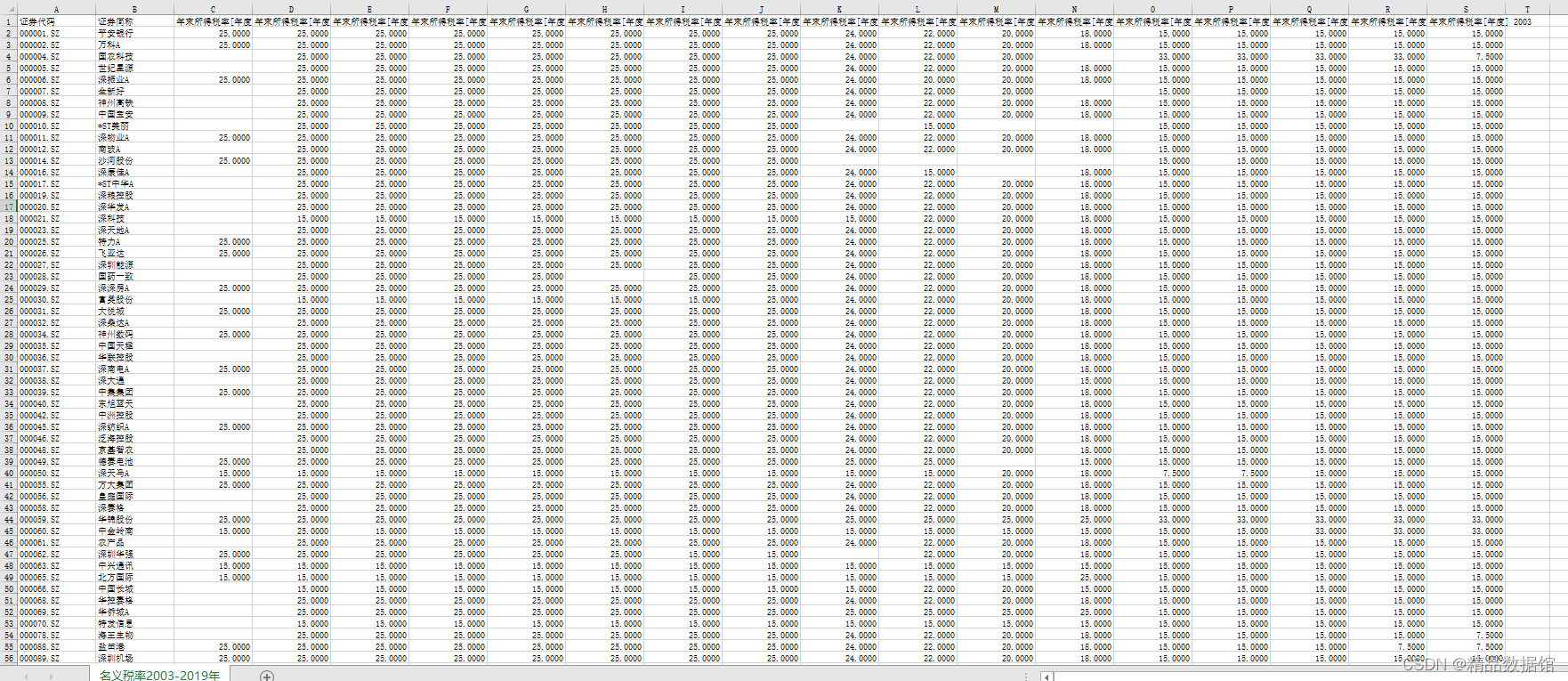
Task: Click the 2003 cell in column T
Action: [x=1528, y=21]
